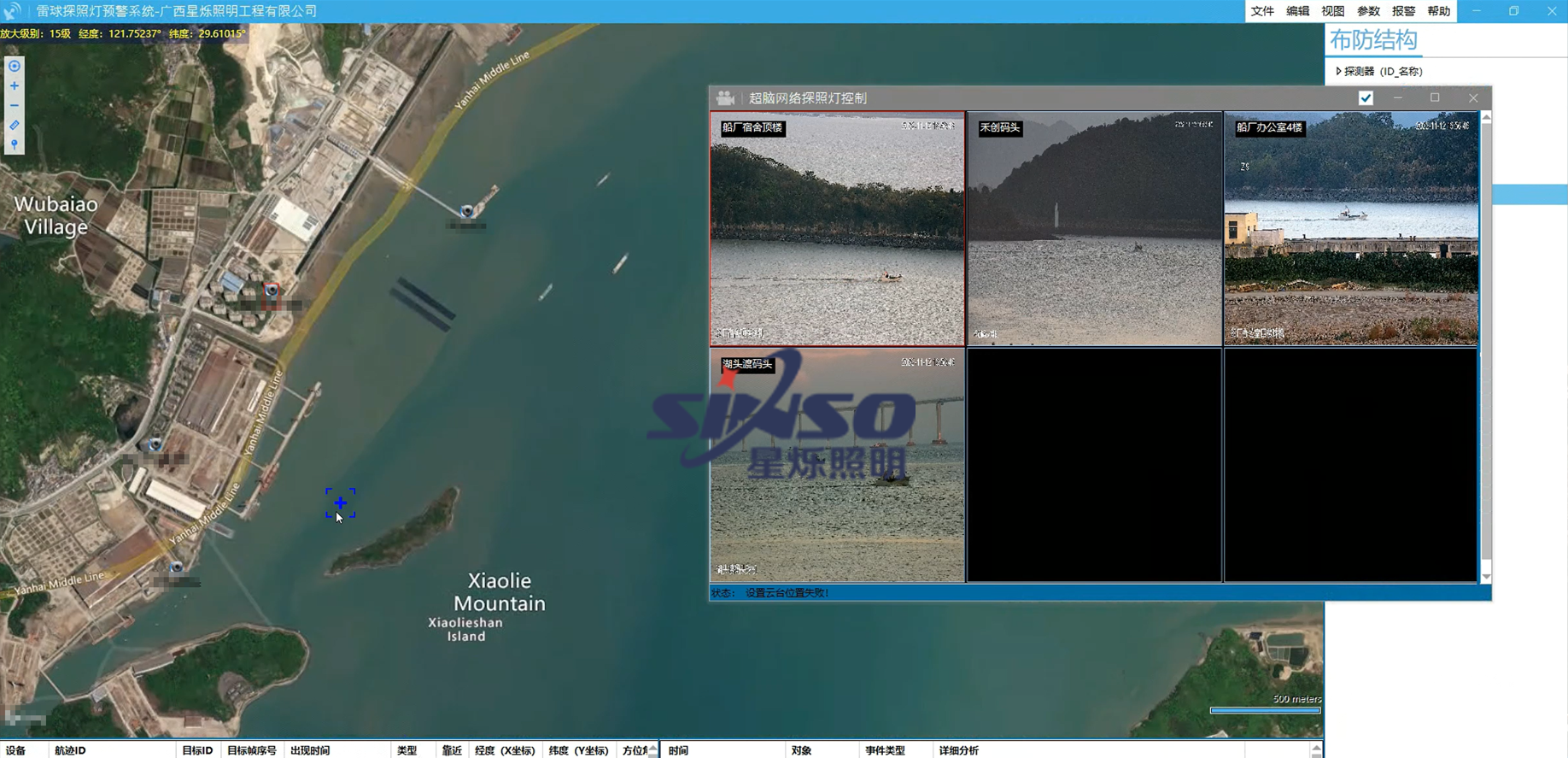Open the 参数 menu
This screenshot has width=1568, height=758.
click(1367, 11)
